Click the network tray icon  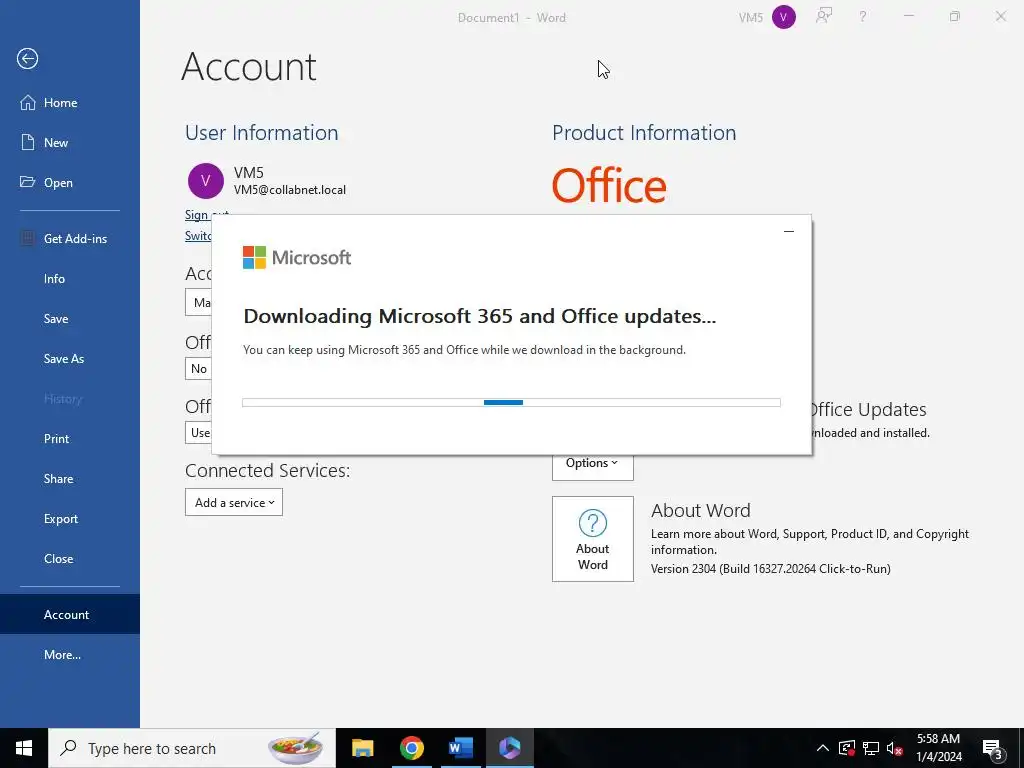pos(871,748)
